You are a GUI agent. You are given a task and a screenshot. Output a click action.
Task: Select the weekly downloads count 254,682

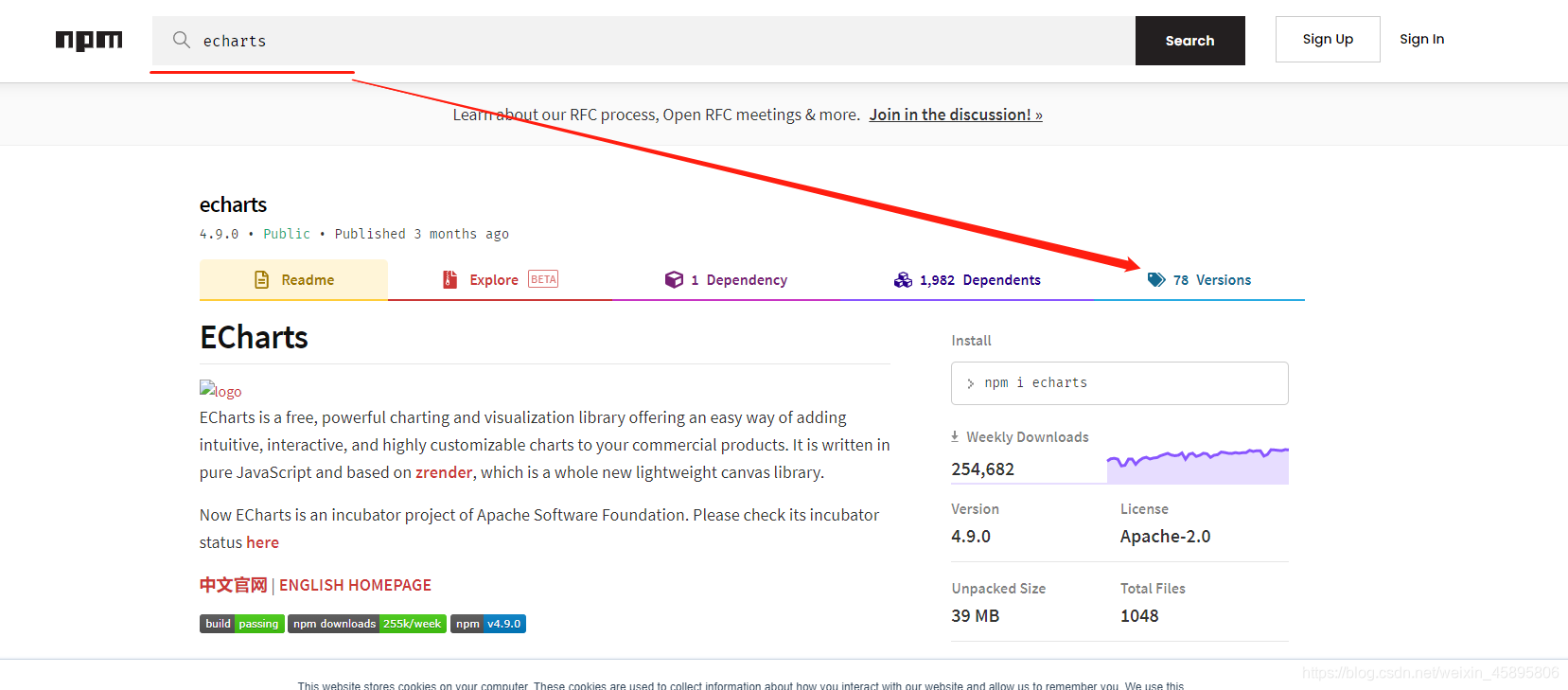pos(982,469)
